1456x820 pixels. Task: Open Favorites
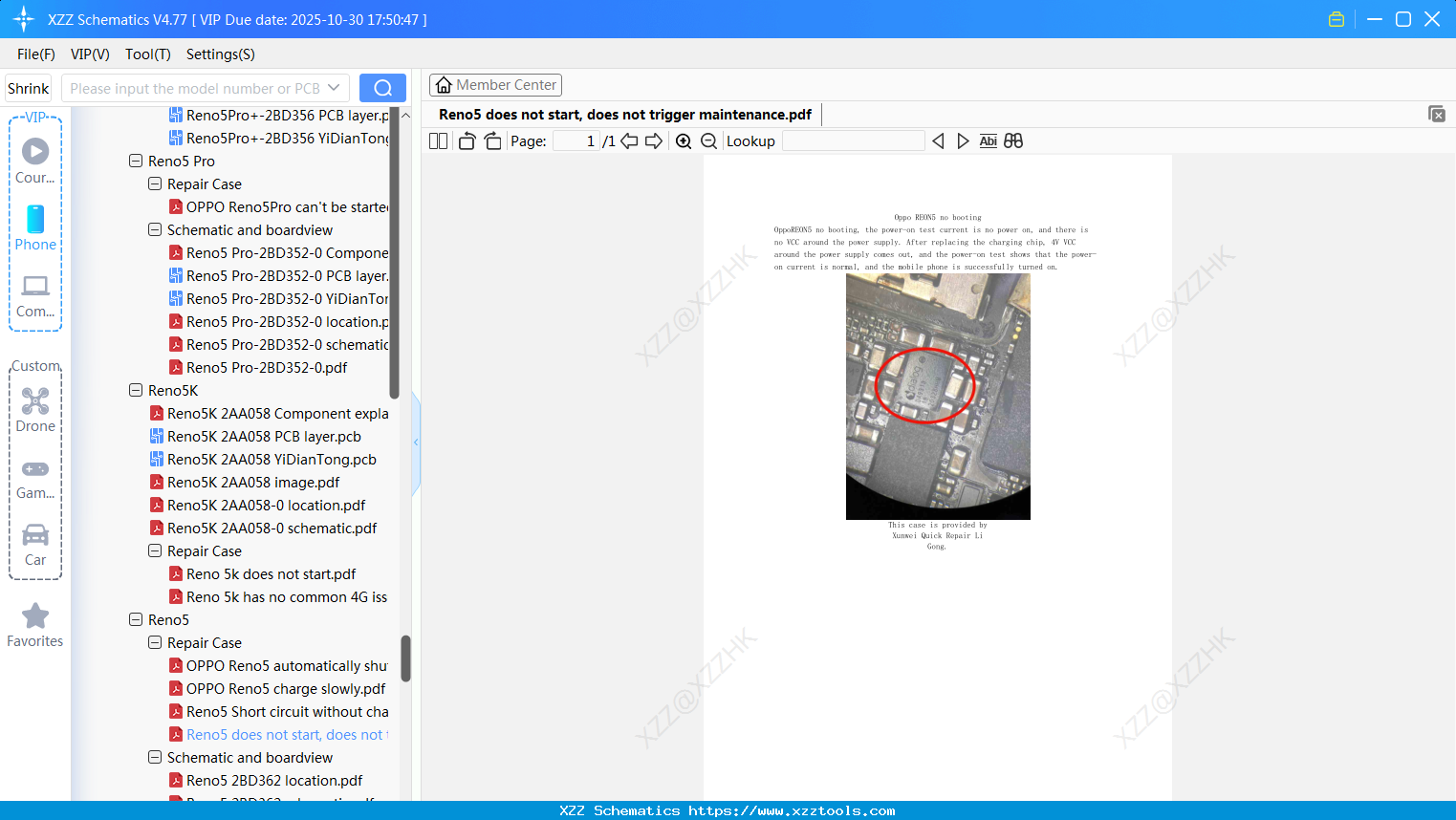click(35, 625)
